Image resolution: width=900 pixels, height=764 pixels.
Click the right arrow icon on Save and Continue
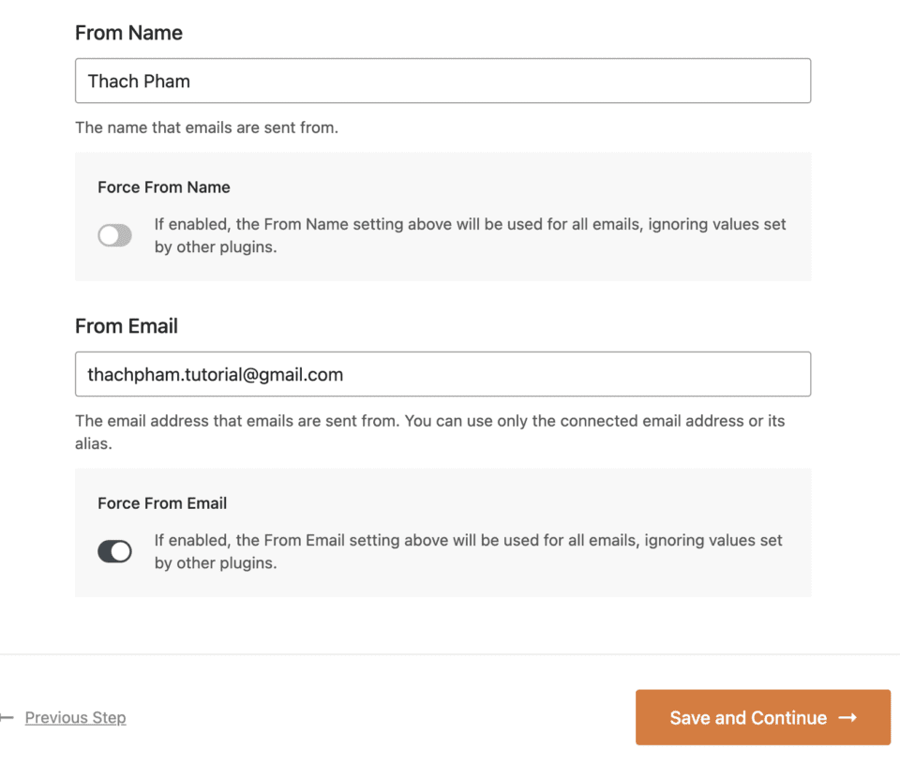click(847, 718)
